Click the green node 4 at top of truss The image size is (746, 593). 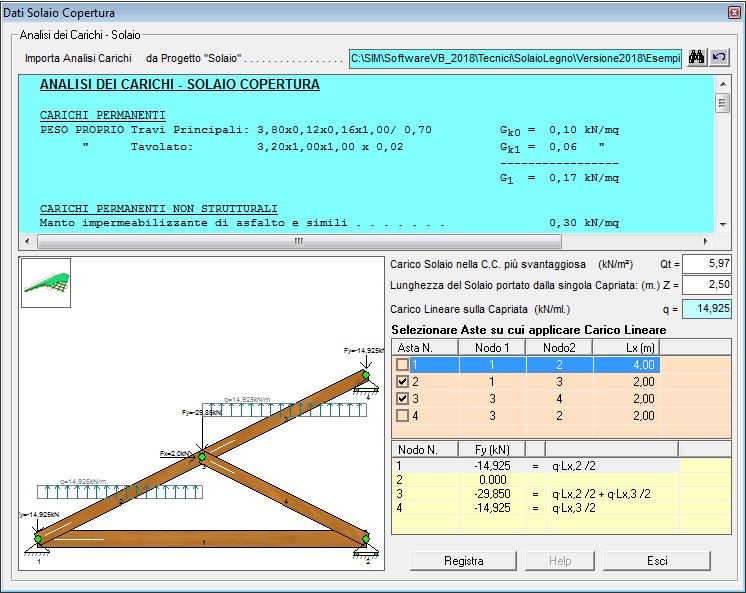[x=366, y=375]
